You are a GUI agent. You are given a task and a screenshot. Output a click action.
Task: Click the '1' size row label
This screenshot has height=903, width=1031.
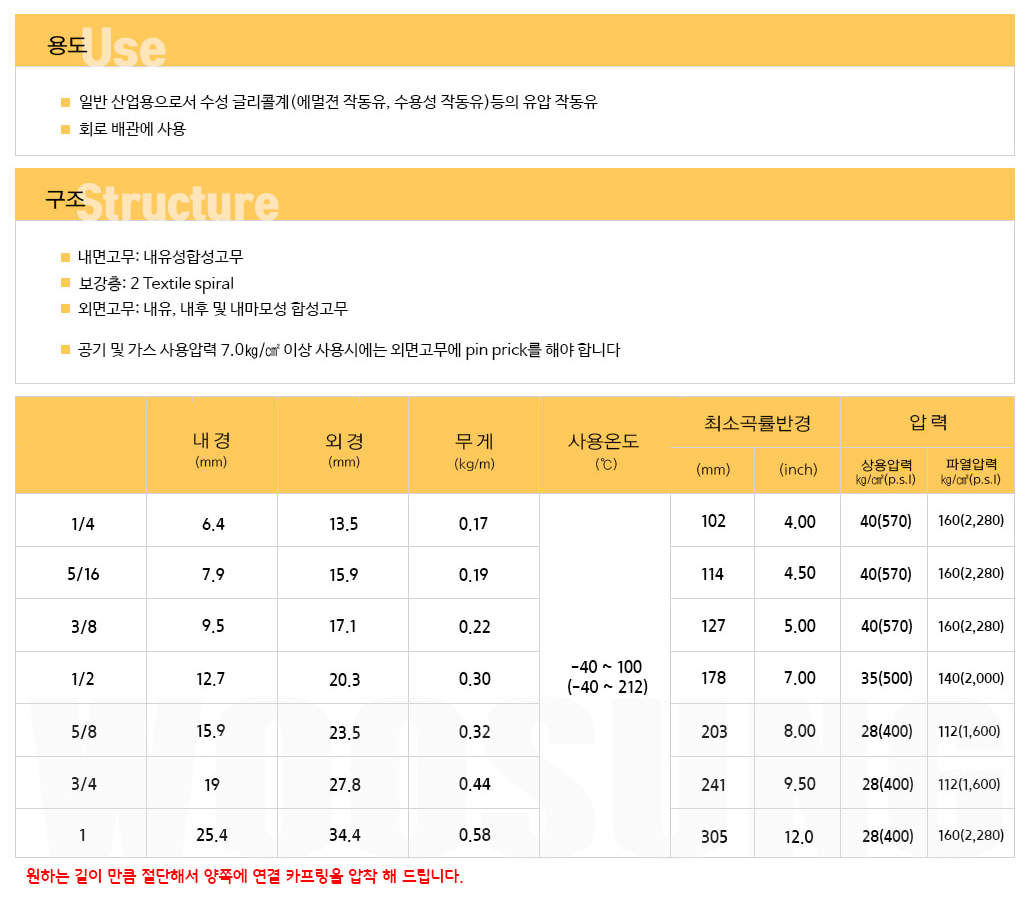[82, 835]
